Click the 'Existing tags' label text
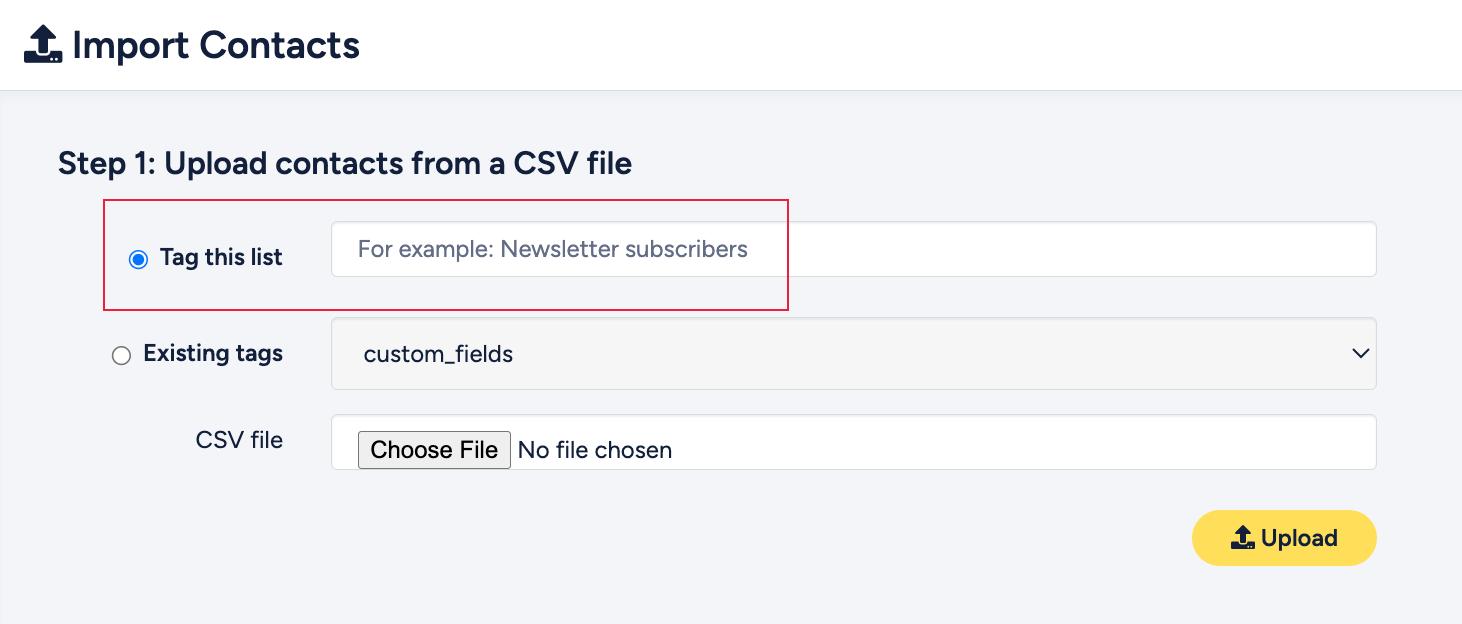This screenshot has width=1462, height=624. [213, 353]
